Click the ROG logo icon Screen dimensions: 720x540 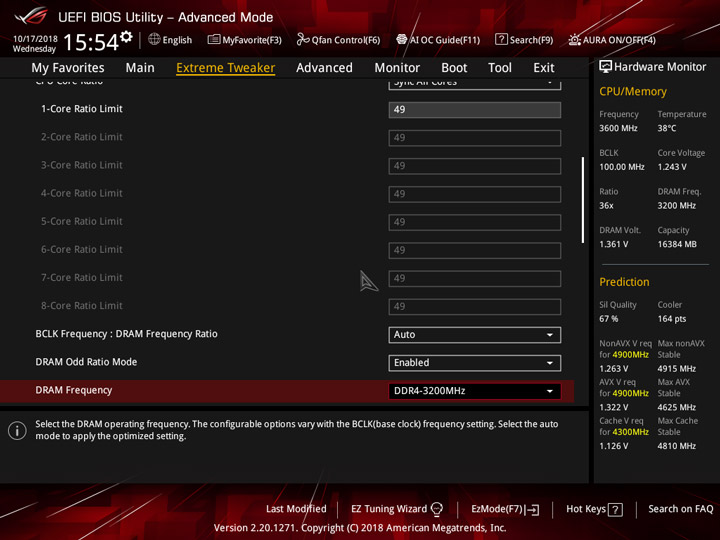[x=30, y=16]
